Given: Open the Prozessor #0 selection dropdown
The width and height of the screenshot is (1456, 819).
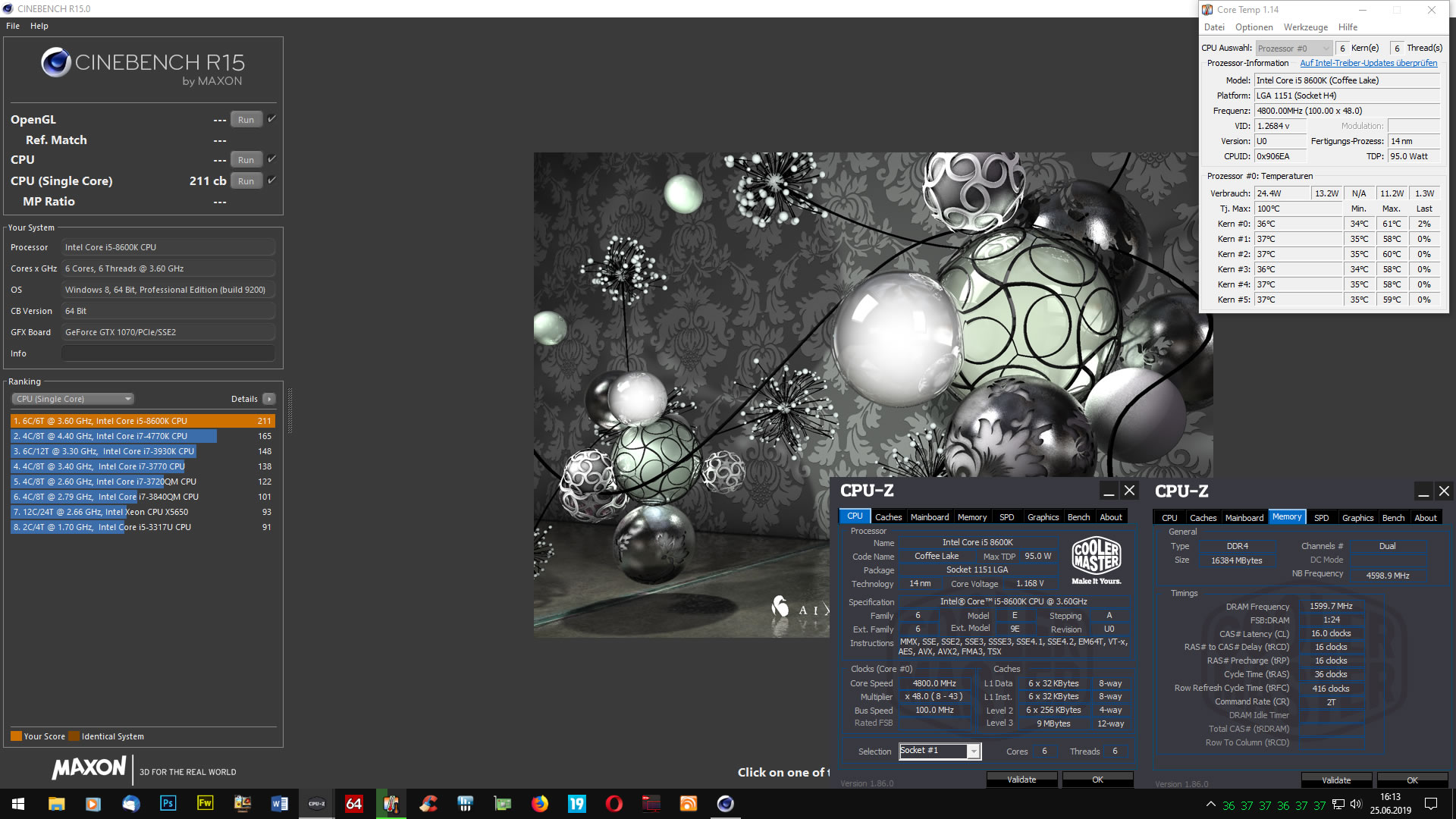Looking at the screenshot, I should (1294, 49).
